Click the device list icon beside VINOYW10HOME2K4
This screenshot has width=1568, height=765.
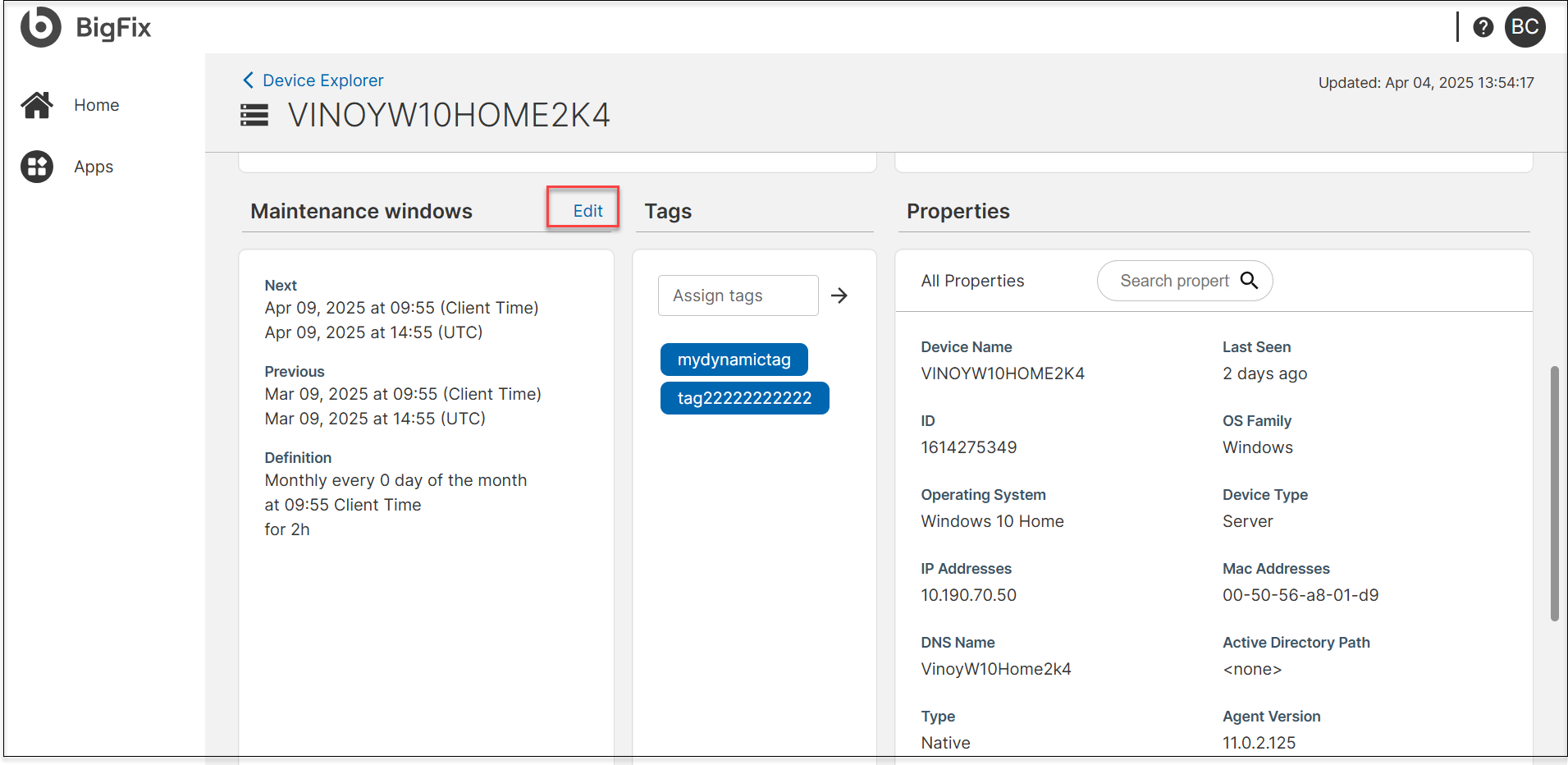(254, 115)
